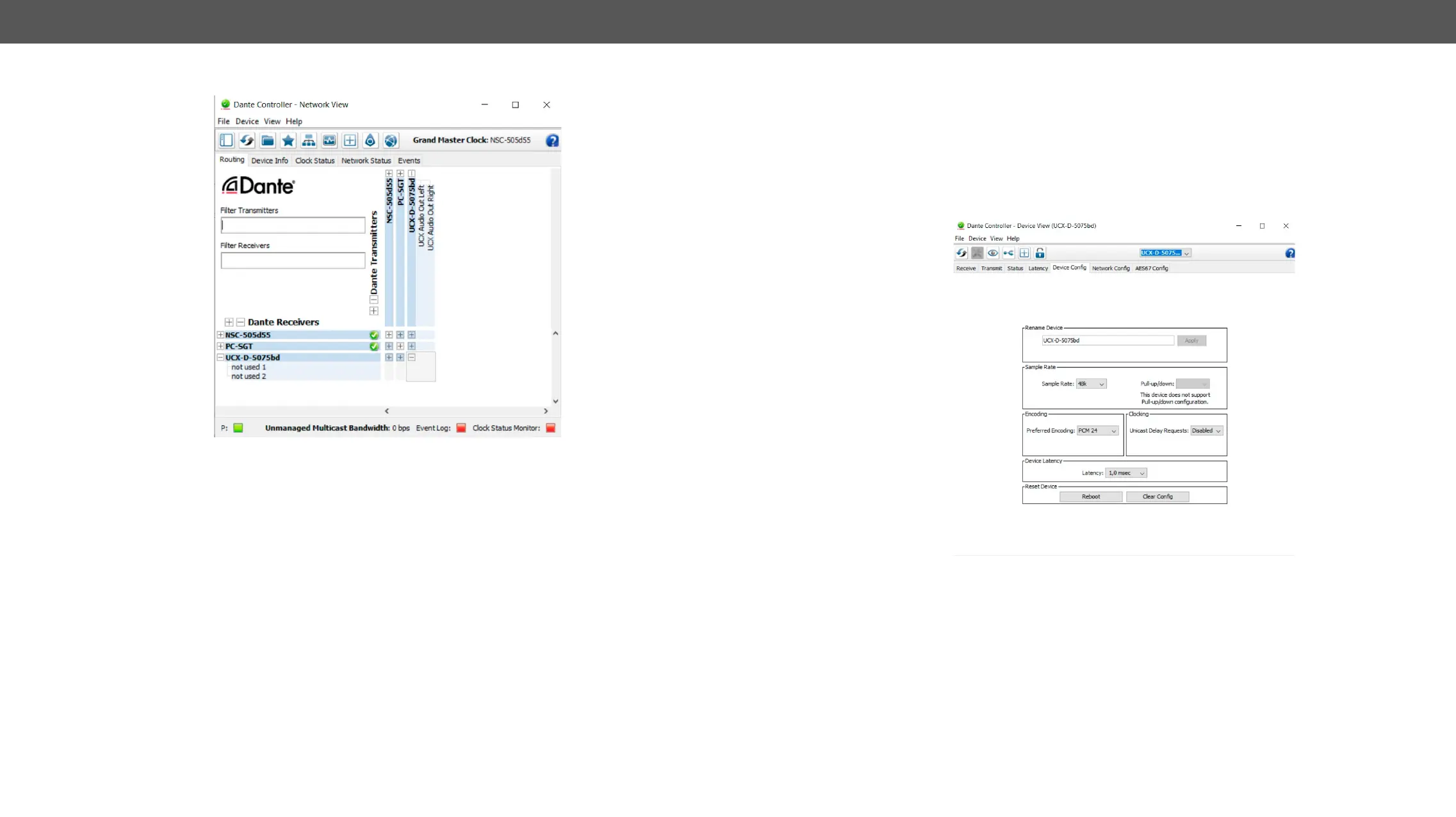
Task: Click the multicast flow icon in Device View
Action: point(1008,253)
